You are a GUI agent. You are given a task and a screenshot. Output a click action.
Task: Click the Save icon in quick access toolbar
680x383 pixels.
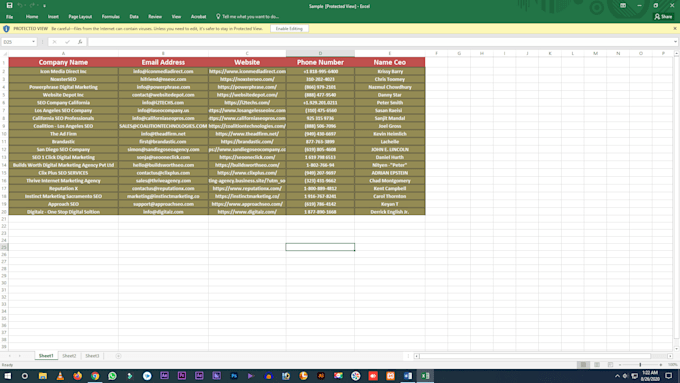[9, 6]
